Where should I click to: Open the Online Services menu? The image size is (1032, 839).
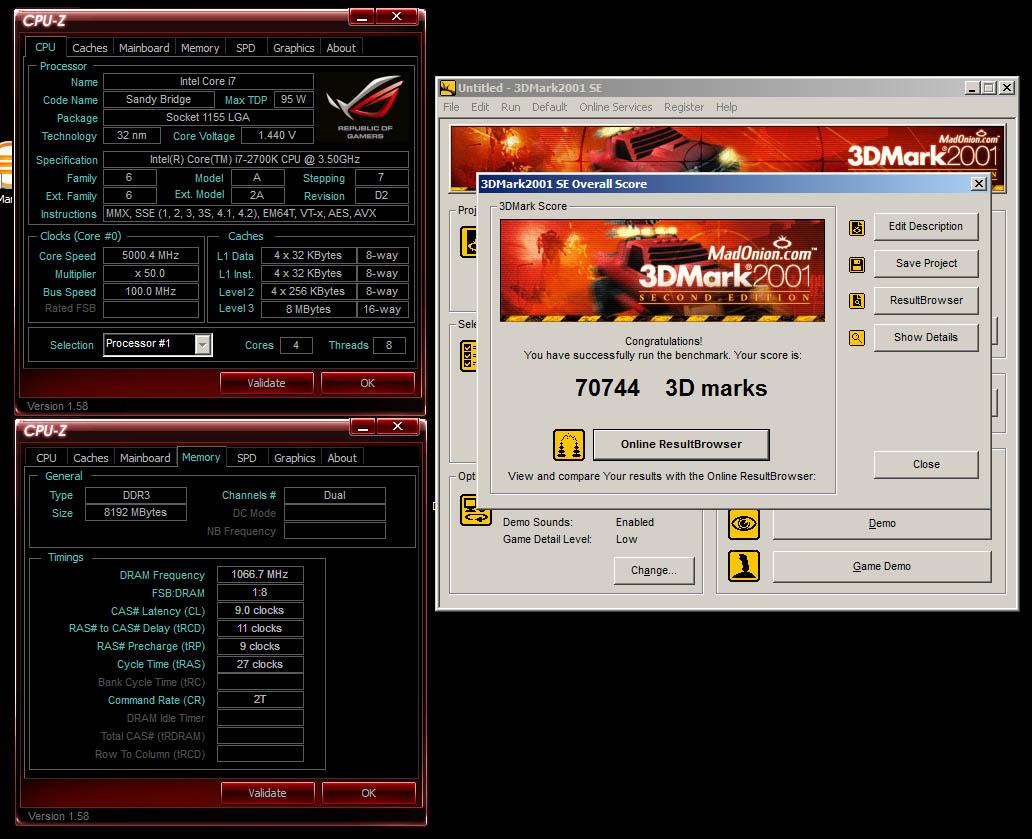(x=615, y=107)
